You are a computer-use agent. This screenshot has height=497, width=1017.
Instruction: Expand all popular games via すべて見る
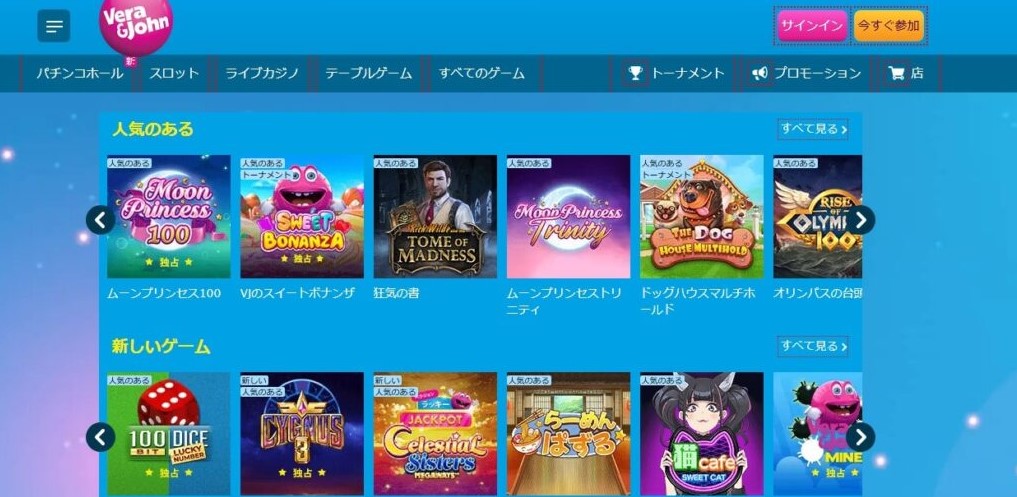813,129
